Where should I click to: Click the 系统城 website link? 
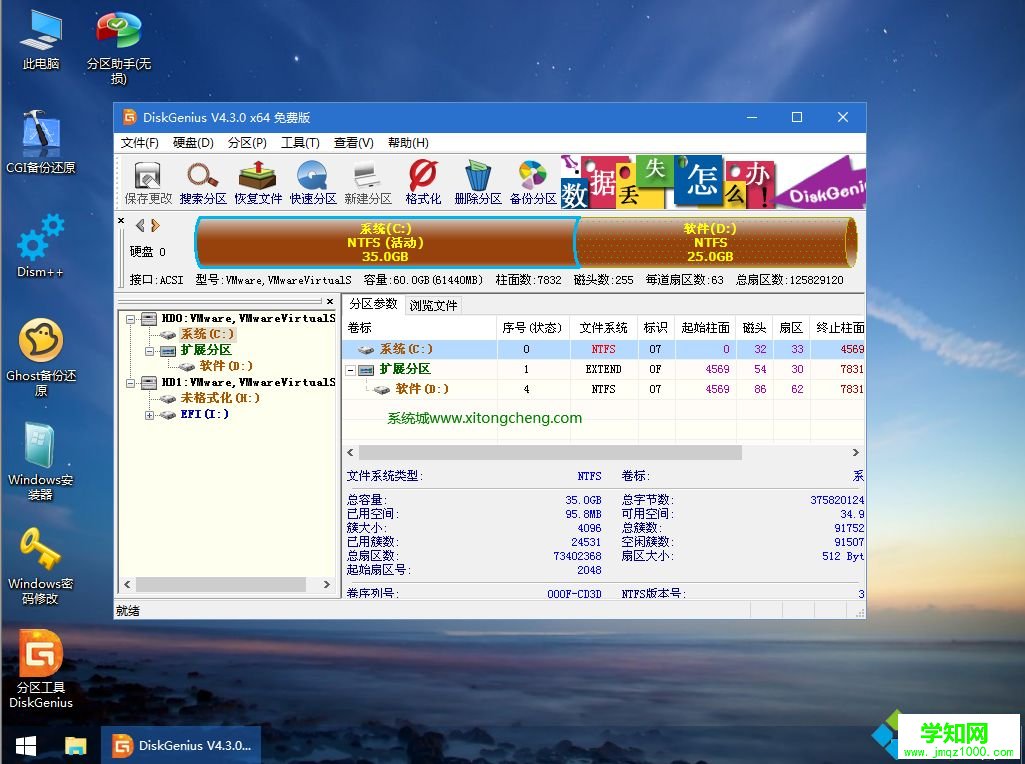click(483, 418)
